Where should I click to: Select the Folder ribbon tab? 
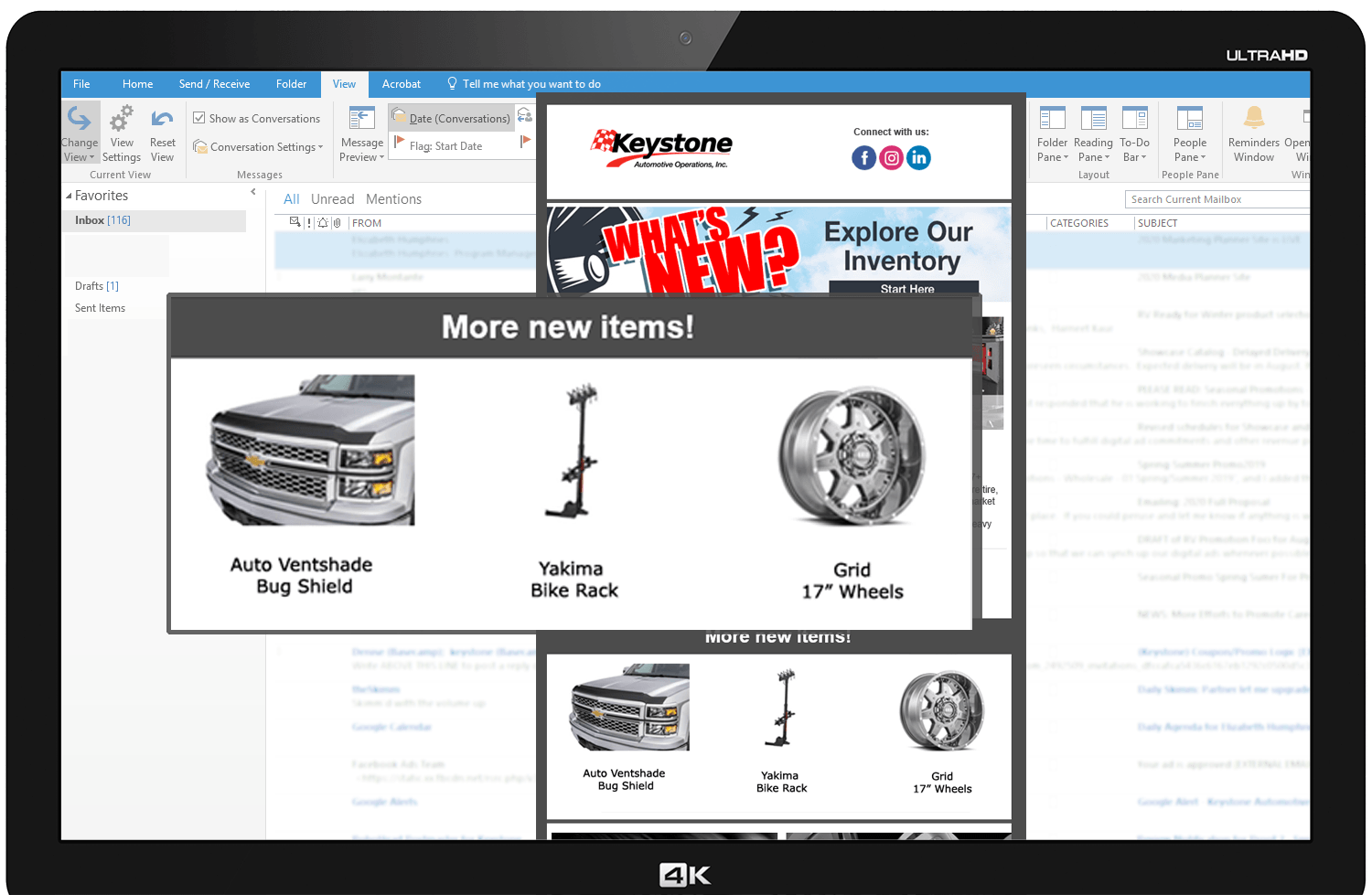click(291, 84)
